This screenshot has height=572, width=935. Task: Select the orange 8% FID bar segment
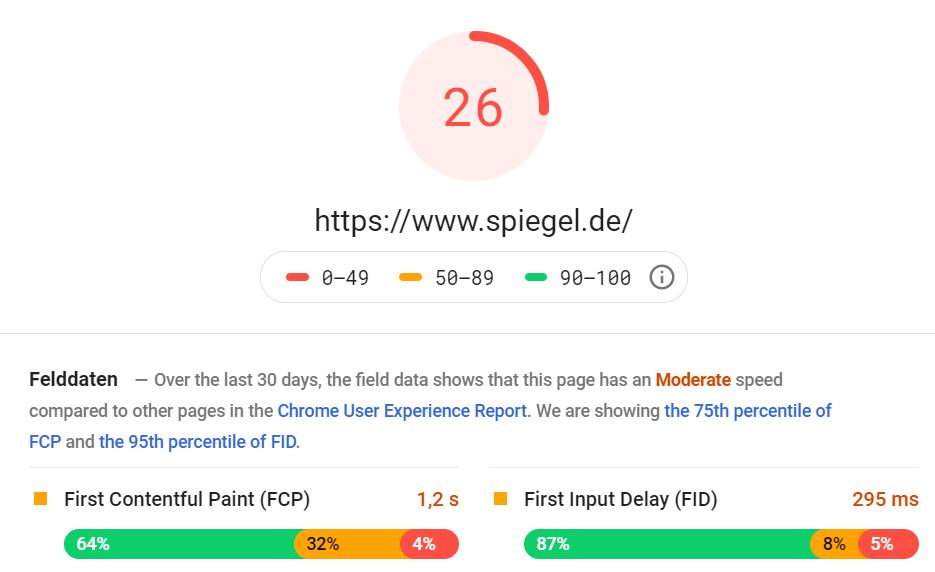click(x=834, y=544)
